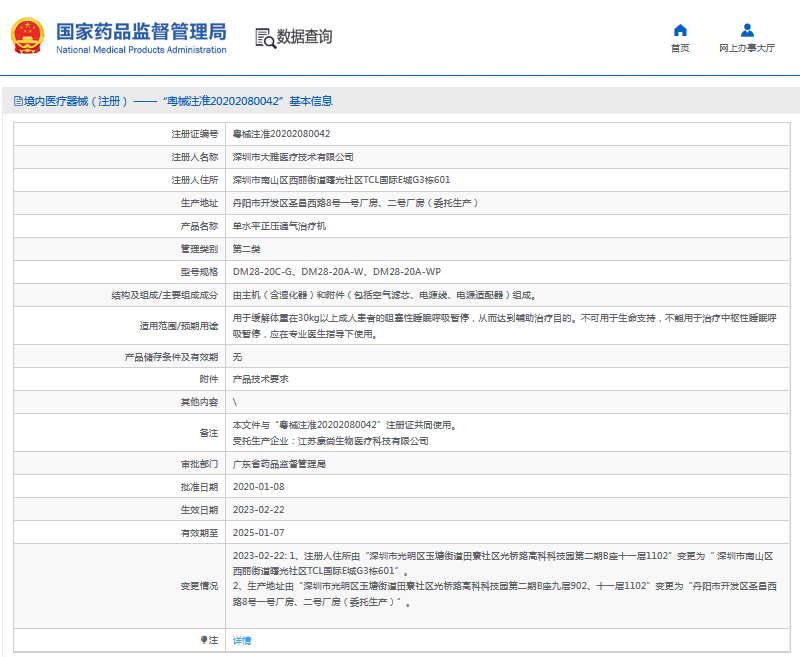Screen dimensions: 800x657
Task: Click the 型号规格 row label
Action: tap(199, 272)
